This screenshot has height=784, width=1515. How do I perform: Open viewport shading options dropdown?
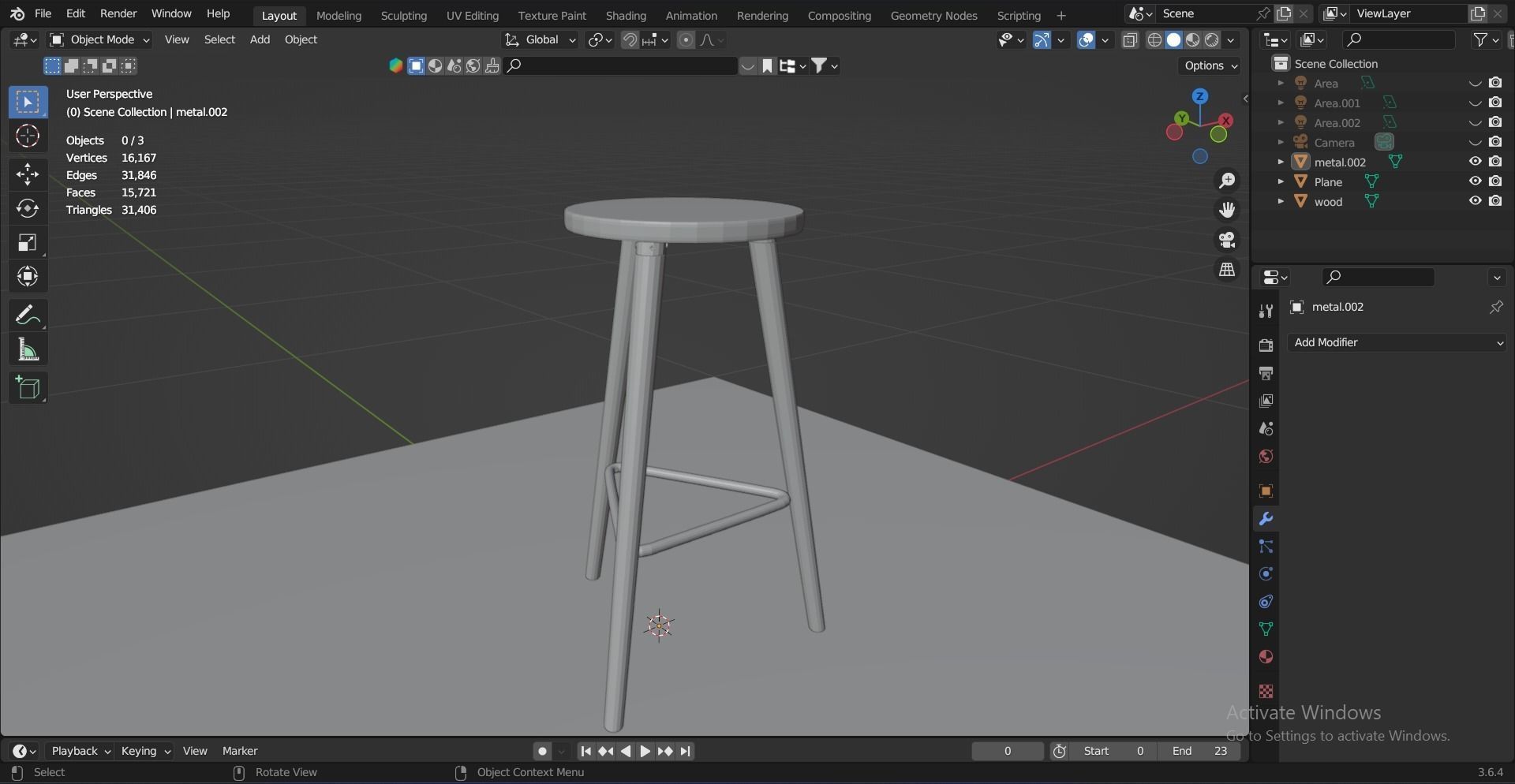pyautogui.click(x=1232, y=40)
